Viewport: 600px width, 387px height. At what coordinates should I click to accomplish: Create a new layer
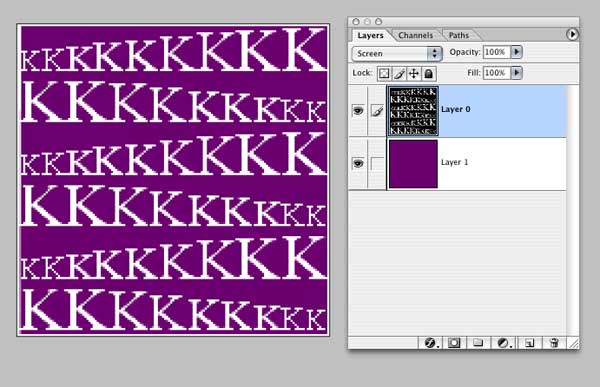(x=530, y=343)
